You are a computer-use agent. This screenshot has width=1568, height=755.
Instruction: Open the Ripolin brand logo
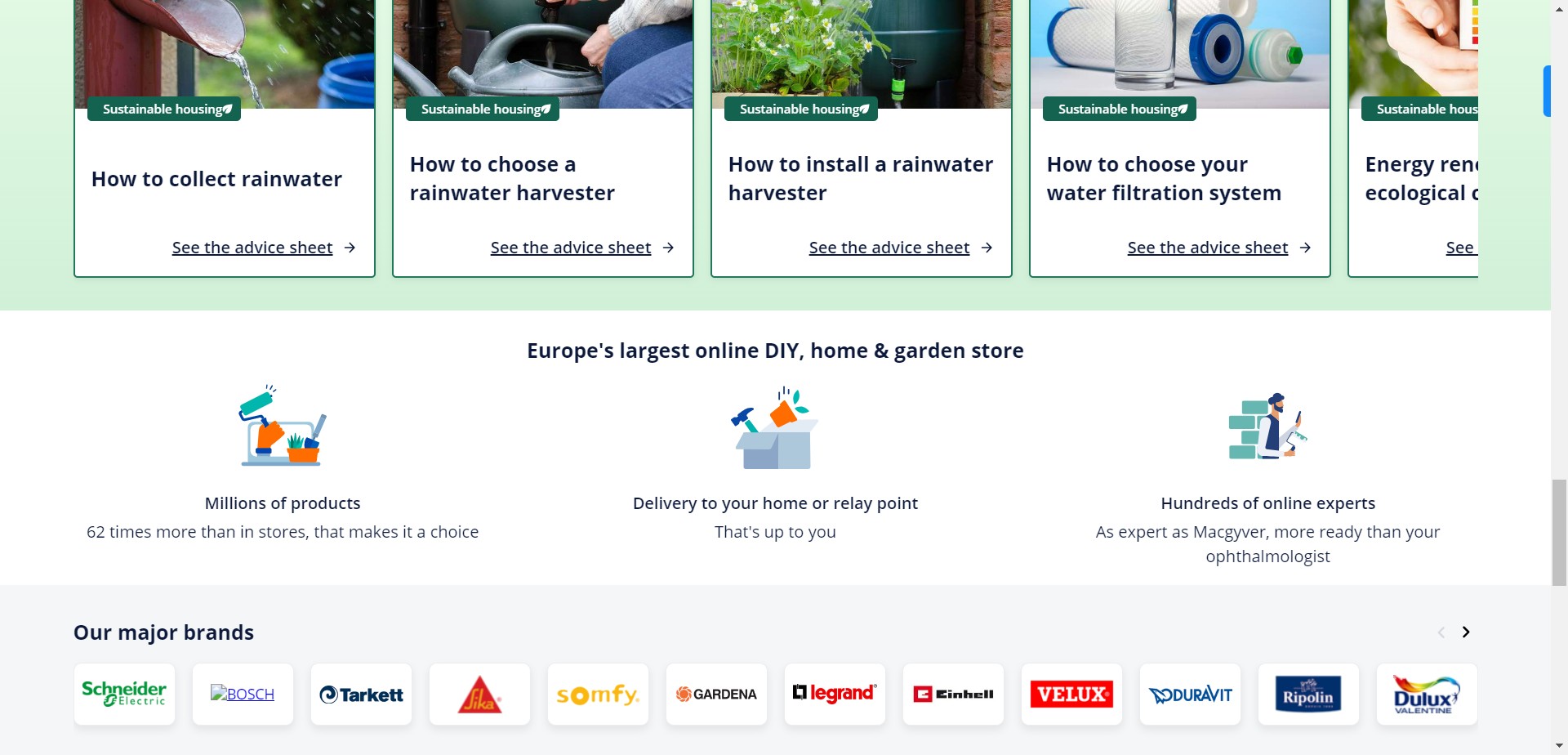click(1308, 694)
